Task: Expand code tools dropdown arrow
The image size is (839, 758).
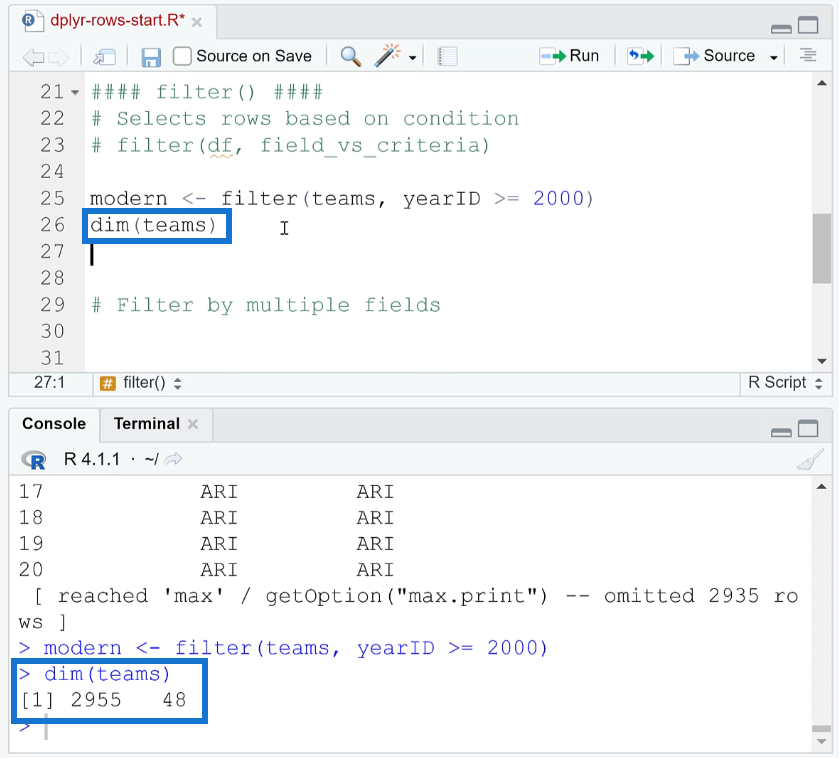Action: pyautogui.click(x=413, y=57)
